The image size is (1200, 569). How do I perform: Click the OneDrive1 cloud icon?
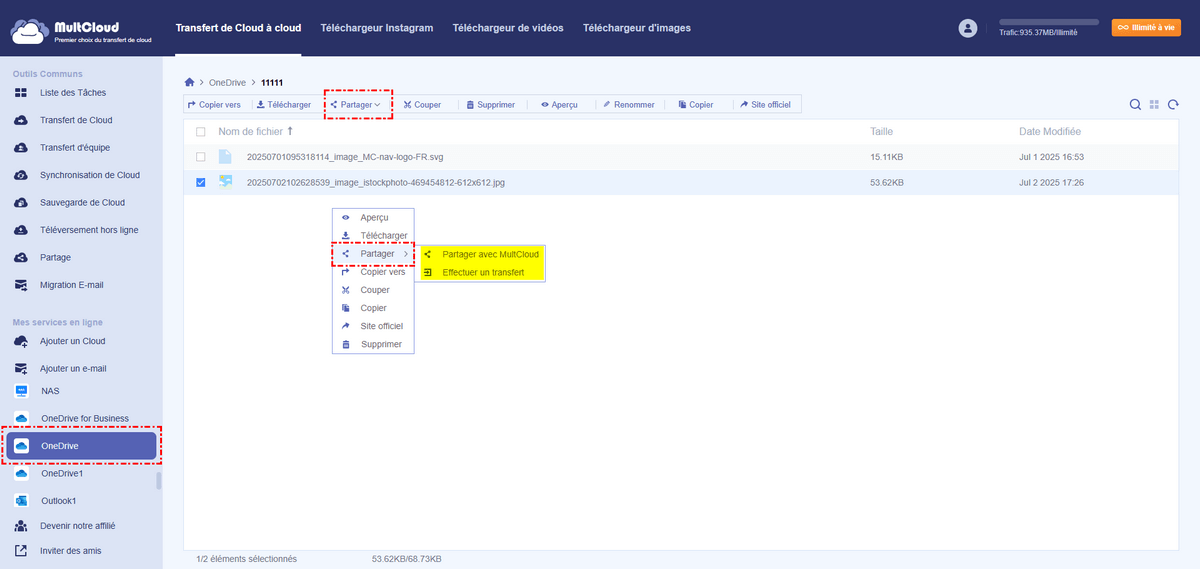21,474
